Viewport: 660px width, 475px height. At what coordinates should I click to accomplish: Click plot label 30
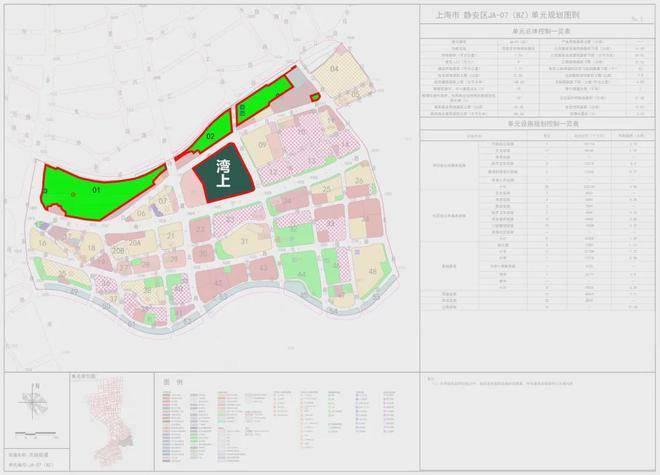(203, 254)
